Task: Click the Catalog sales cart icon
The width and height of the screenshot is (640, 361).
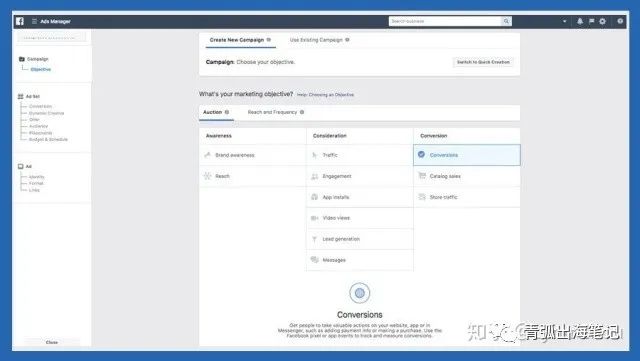Action: click(422, 176)
